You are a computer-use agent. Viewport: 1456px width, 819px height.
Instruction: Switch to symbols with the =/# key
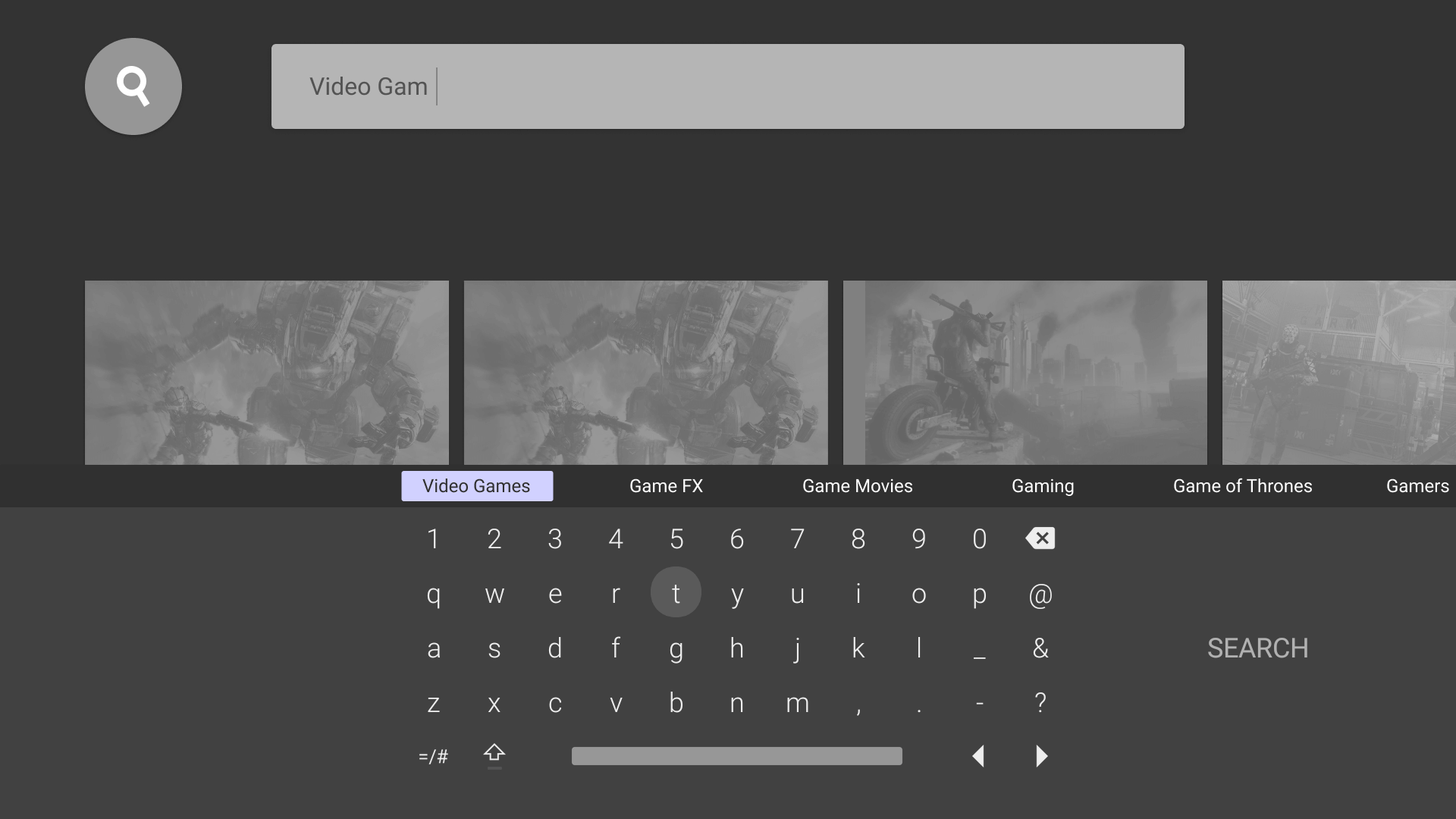[x=433, y=756]
